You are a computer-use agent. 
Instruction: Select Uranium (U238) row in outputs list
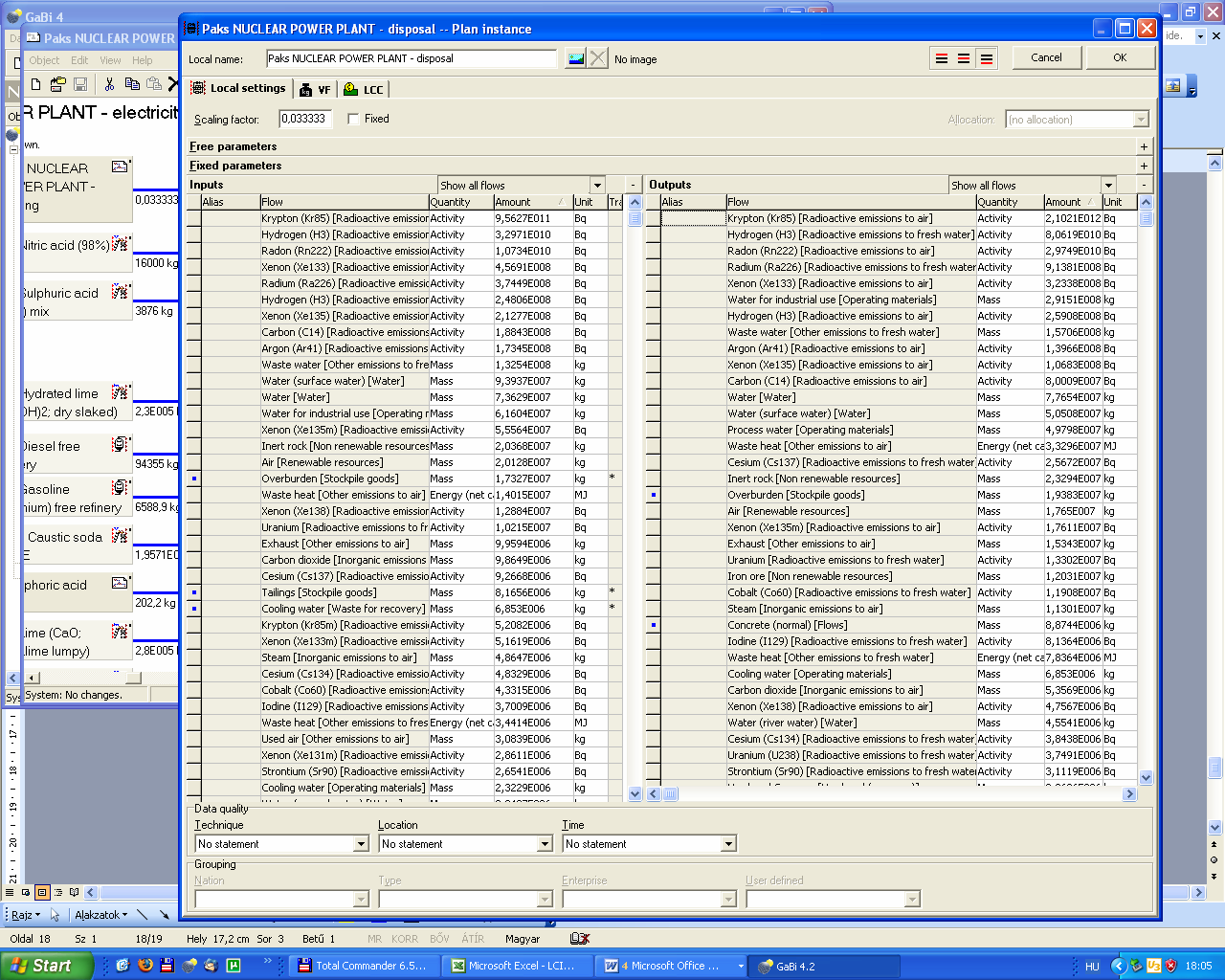(x=892, y=755)
